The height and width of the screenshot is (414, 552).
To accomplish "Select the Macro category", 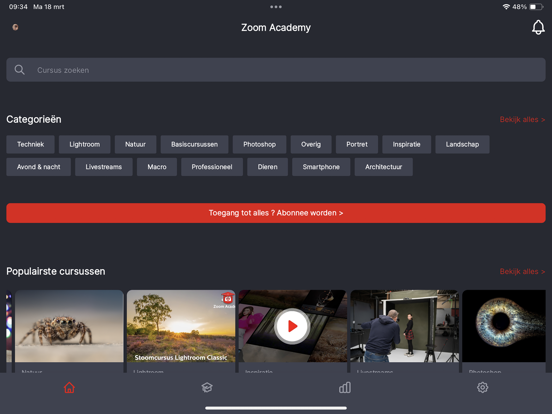I will tap(157, 167).
